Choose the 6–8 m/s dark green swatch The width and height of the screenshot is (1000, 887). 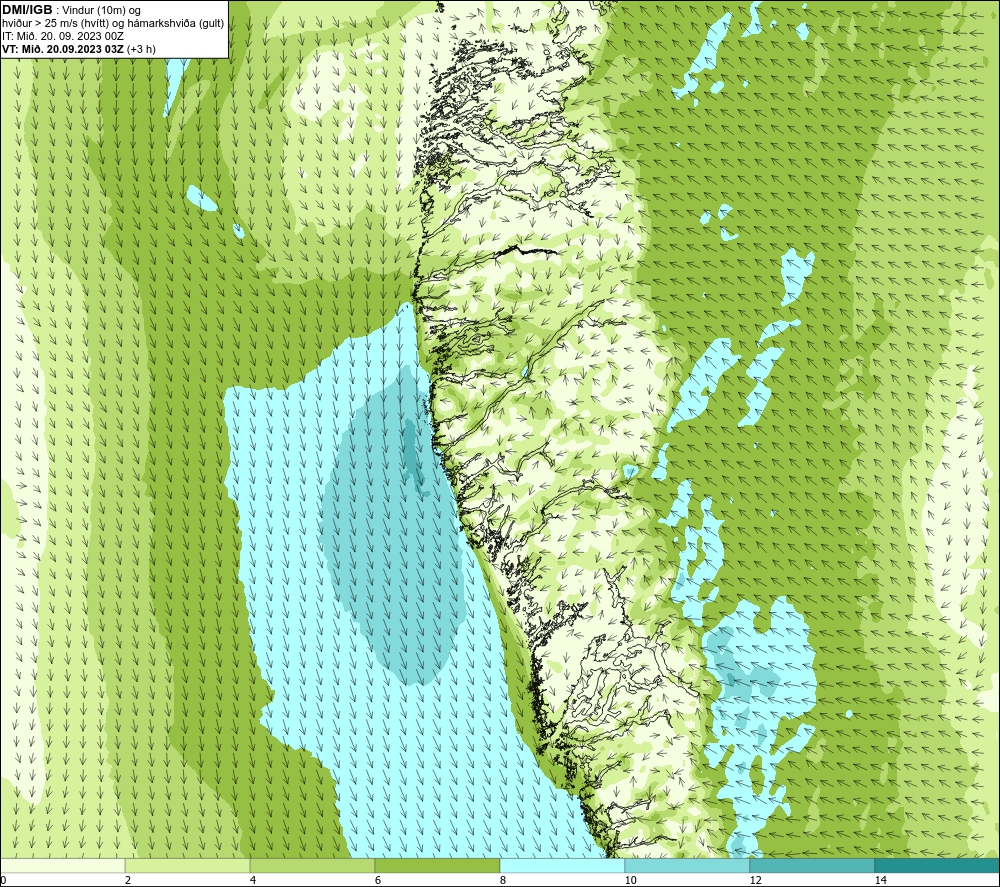click(x=438, y=866)
